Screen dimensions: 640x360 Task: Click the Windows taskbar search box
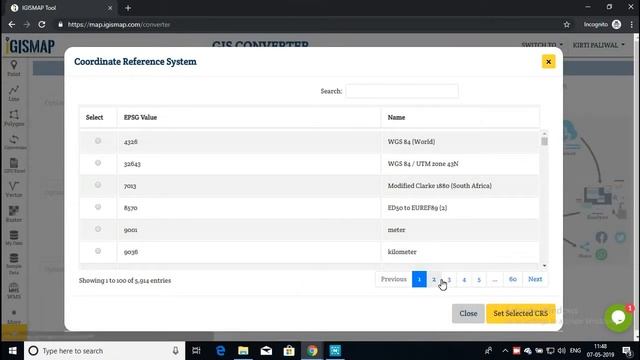(104, 351)
